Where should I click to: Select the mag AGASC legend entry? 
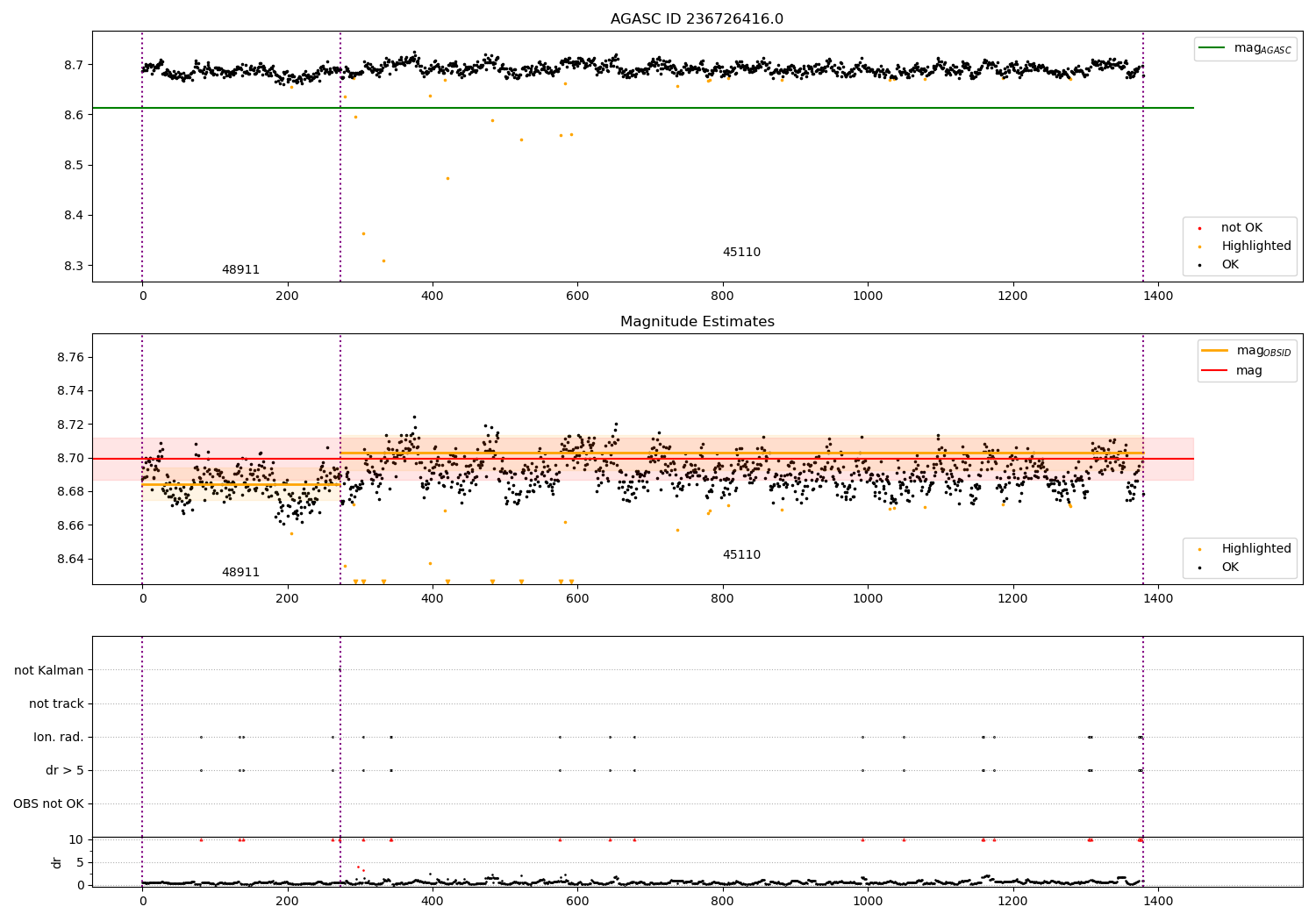click(x=1246, y=49)
